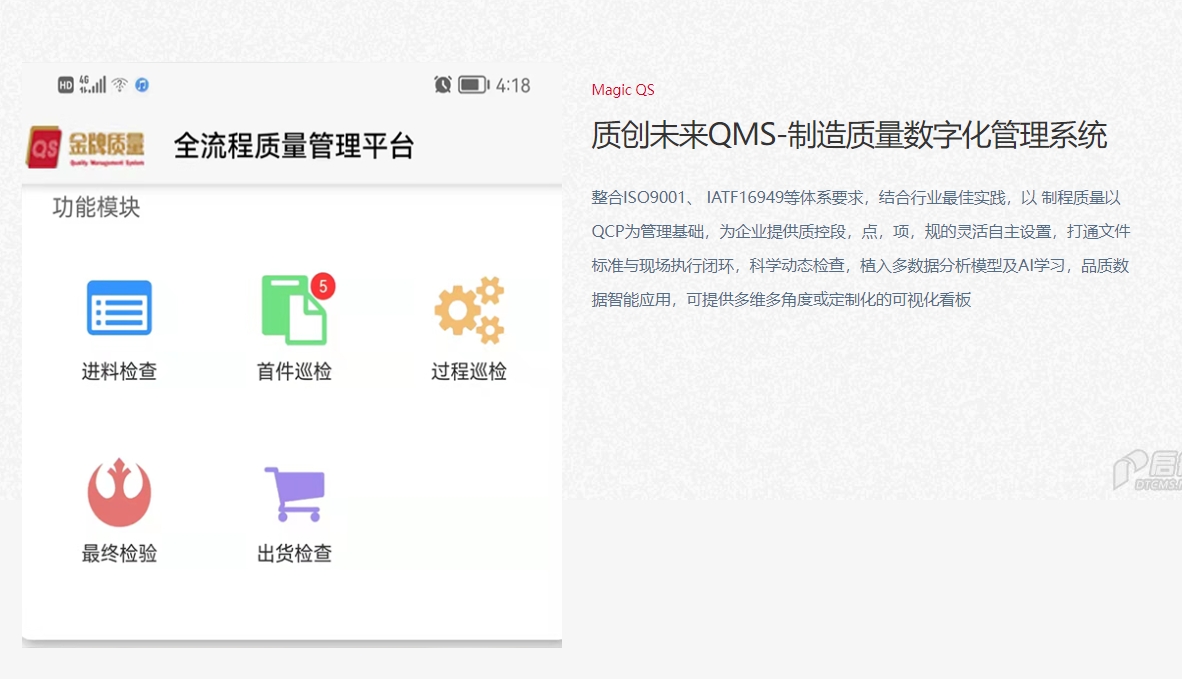This screenshot has height=679, width=1182.
Task: Tap the battery indicator in status bar
Action: point(473,85)
